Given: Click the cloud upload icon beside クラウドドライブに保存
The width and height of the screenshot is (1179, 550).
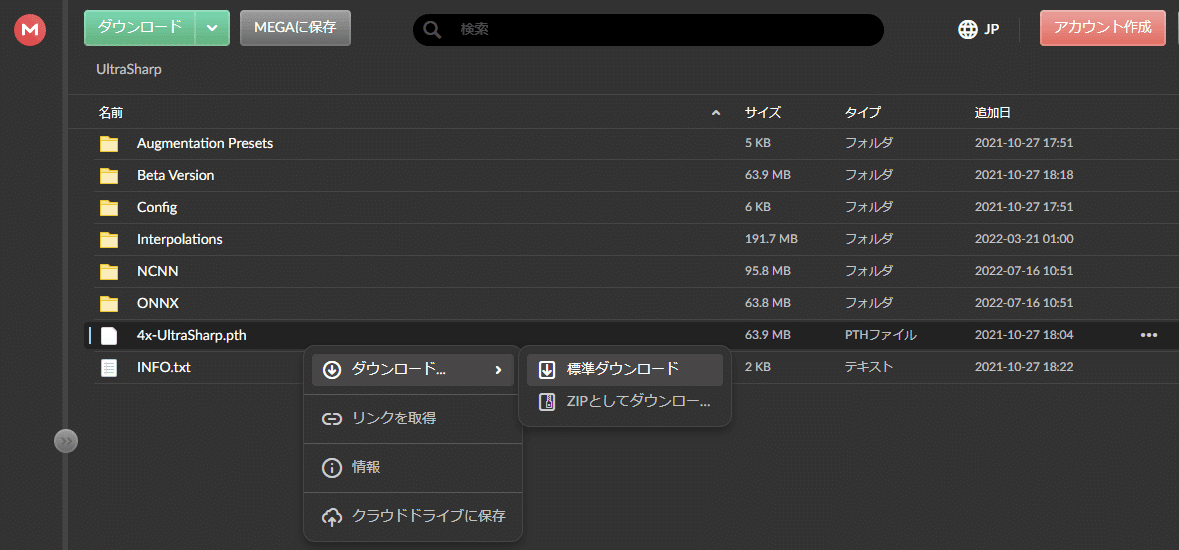Looking at the screenshot, I should click(x=331, y=517).
